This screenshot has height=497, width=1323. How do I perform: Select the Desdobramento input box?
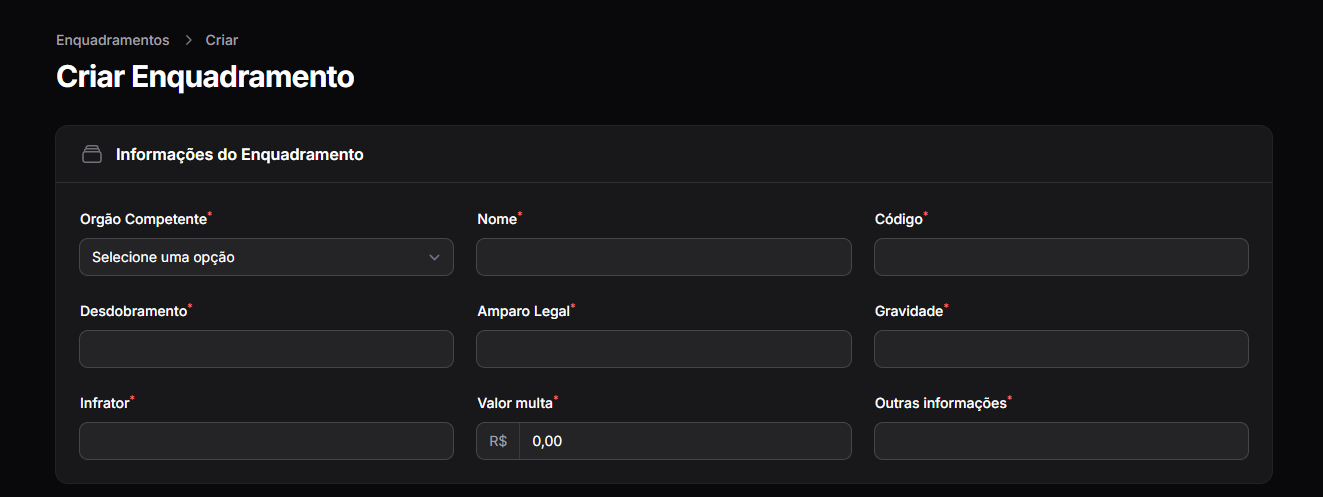click(x=266, y=349)
